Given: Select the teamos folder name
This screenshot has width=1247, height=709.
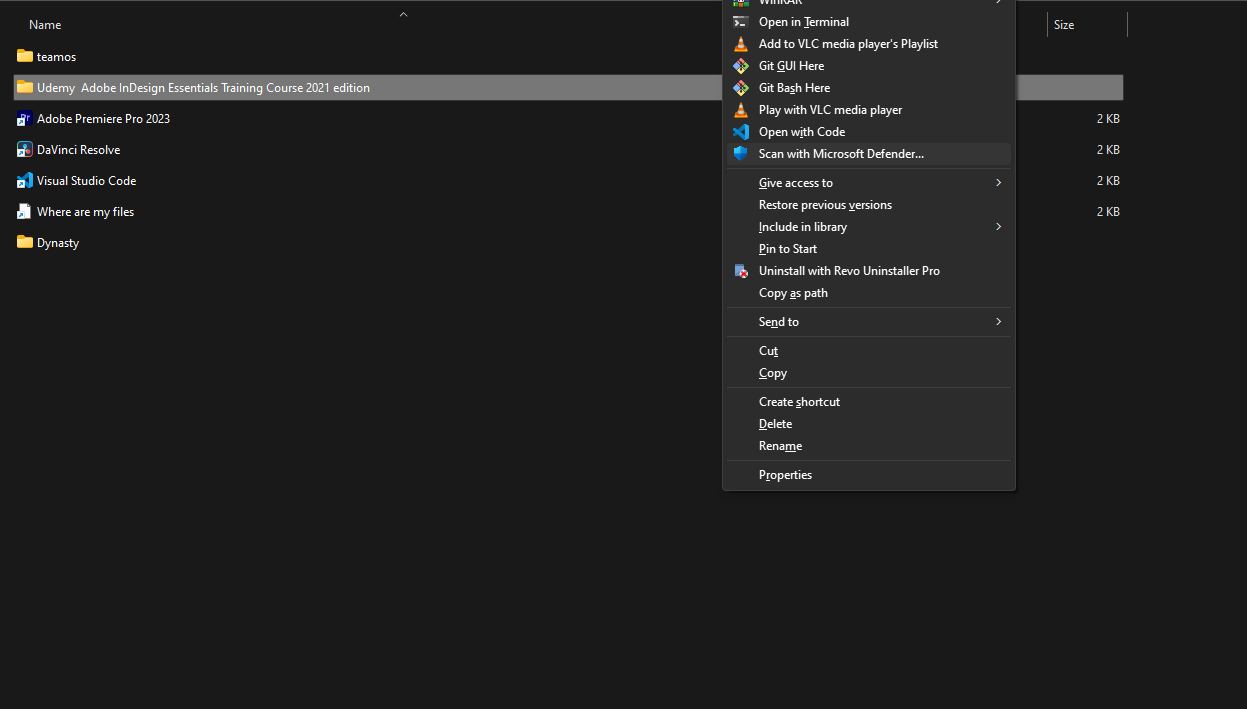Looking at the screenshot, I should 56,57.
